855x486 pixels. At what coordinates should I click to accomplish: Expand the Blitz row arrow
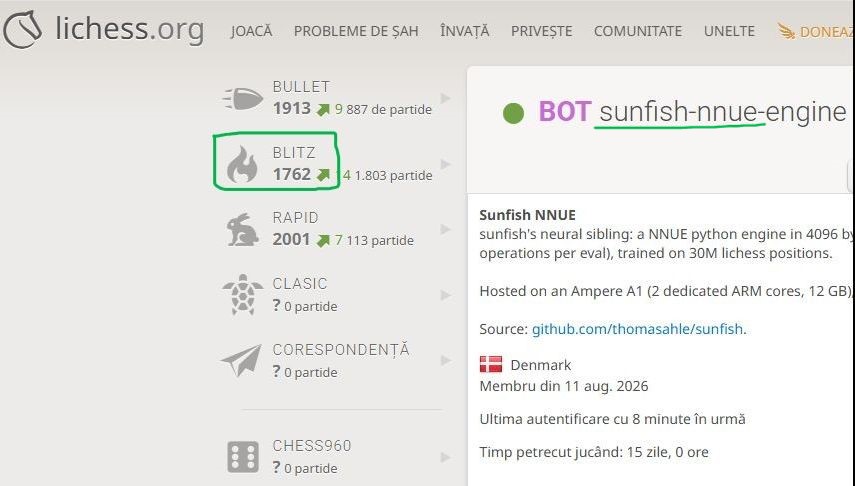pos(445,164)
